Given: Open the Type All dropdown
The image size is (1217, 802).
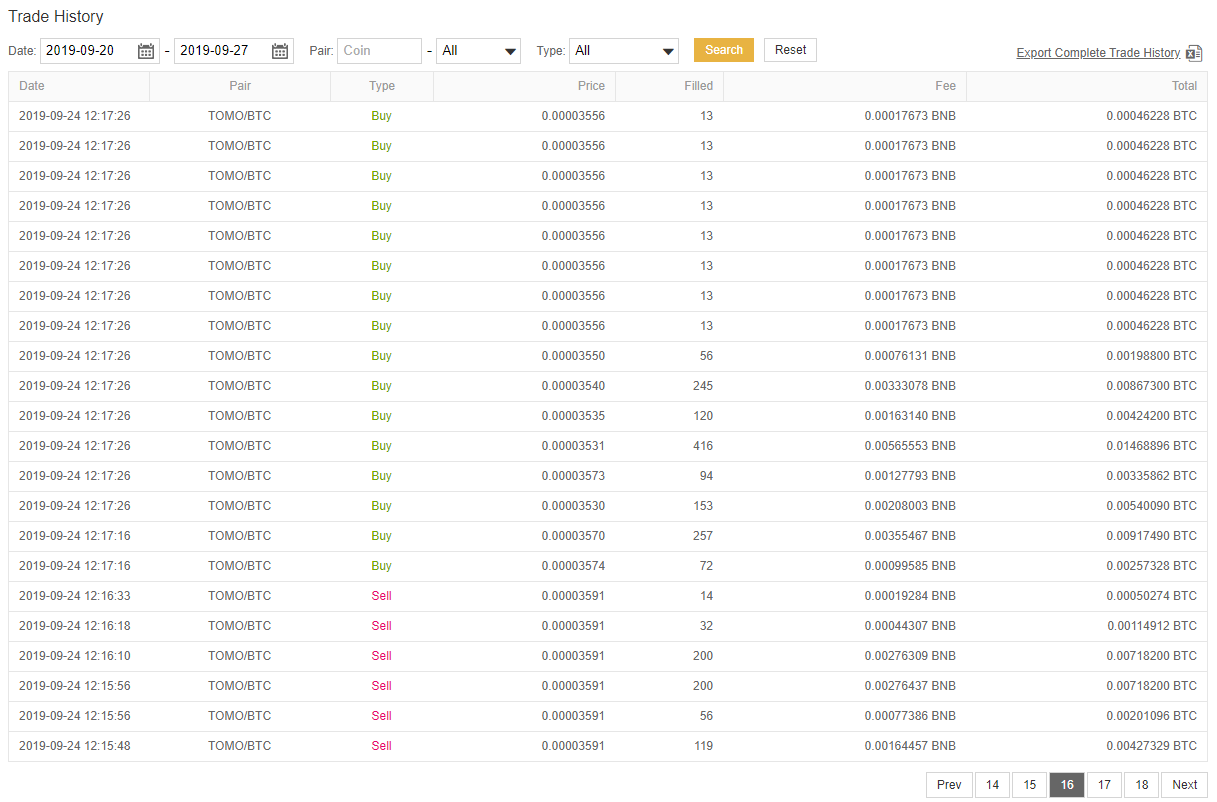Looking at the screenshot, I should pos(624,51).
